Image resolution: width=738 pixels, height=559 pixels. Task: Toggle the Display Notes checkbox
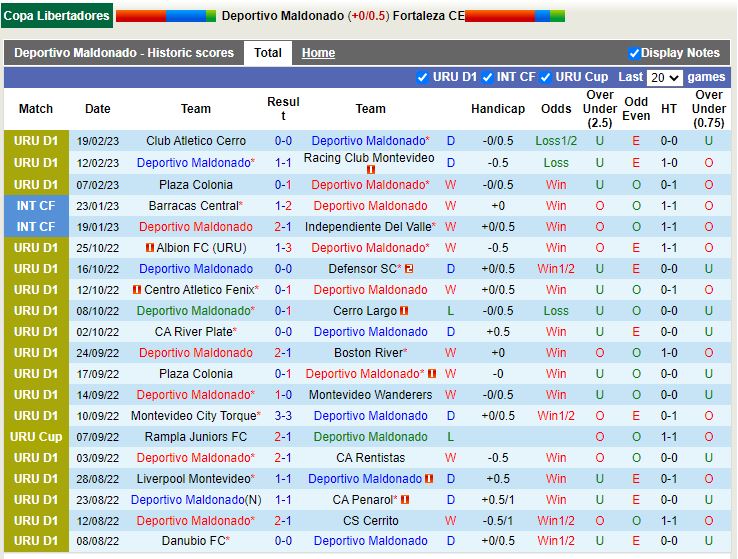click(634, 53)
